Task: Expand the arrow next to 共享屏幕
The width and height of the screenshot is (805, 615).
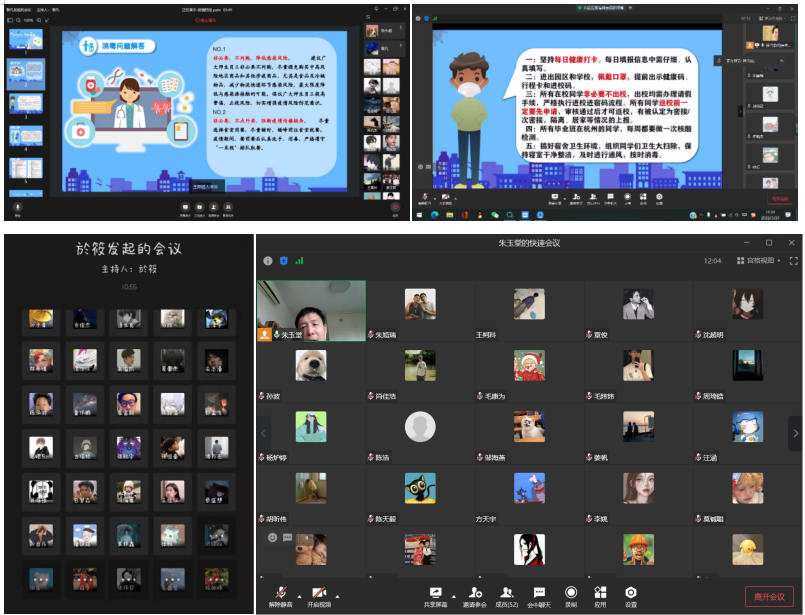Action: (452, 592)
